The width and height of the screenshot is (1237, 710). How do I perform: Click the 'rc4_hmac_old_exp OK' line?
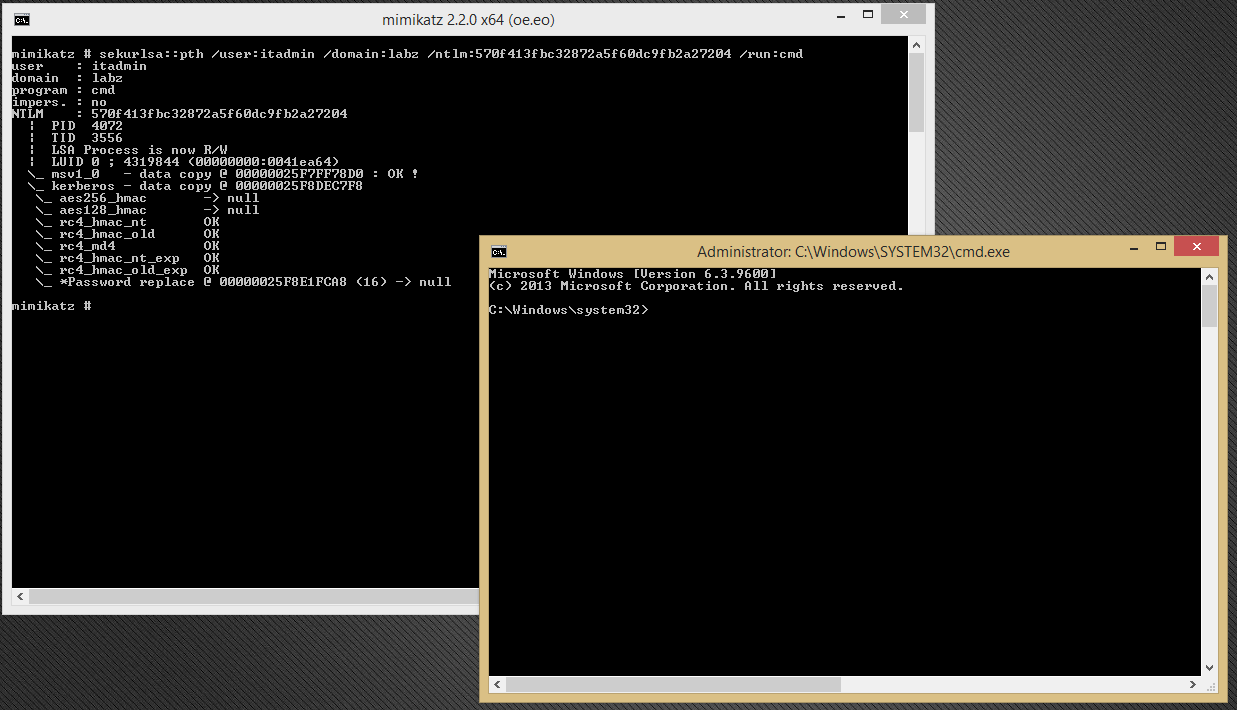coord(127,270)
